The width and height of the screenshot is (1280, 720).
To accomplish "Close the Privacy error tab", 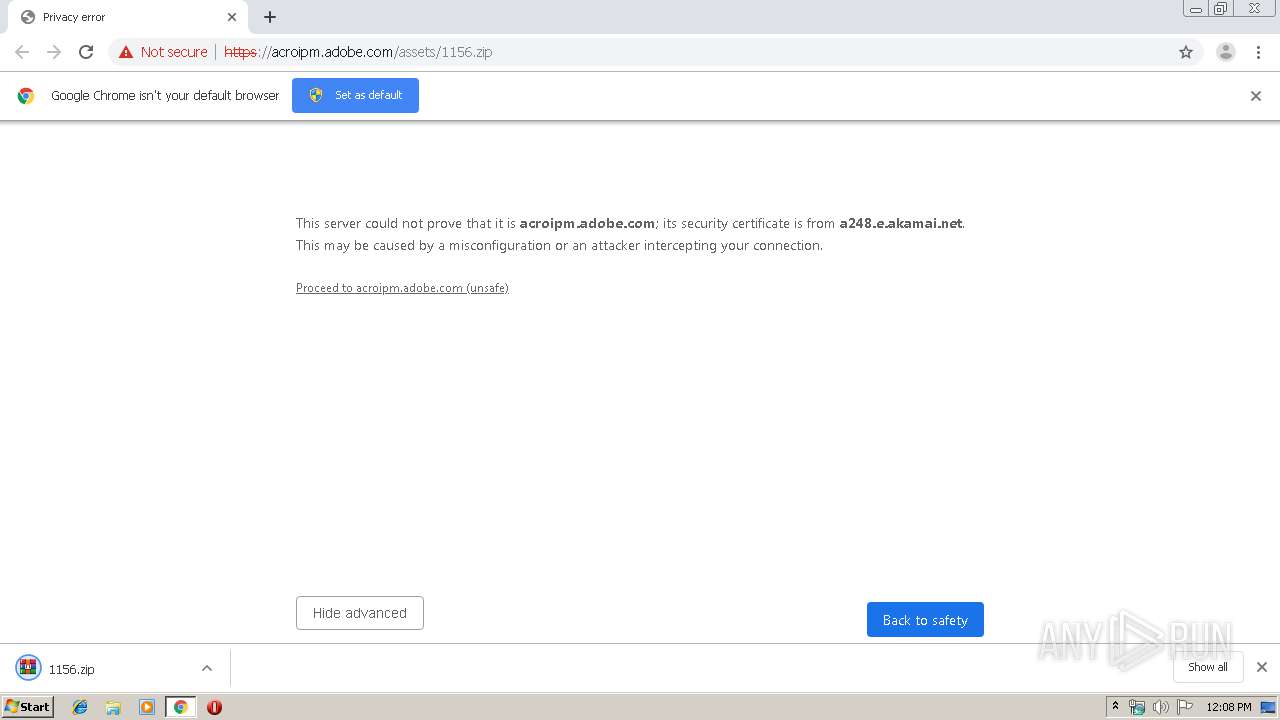I will 232,17.
